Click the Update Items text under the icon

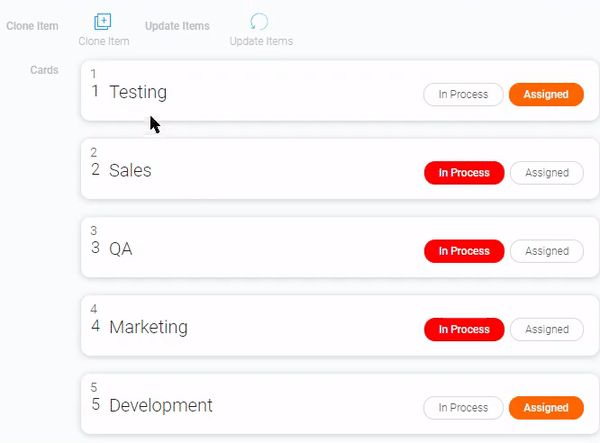click(261, 41)
